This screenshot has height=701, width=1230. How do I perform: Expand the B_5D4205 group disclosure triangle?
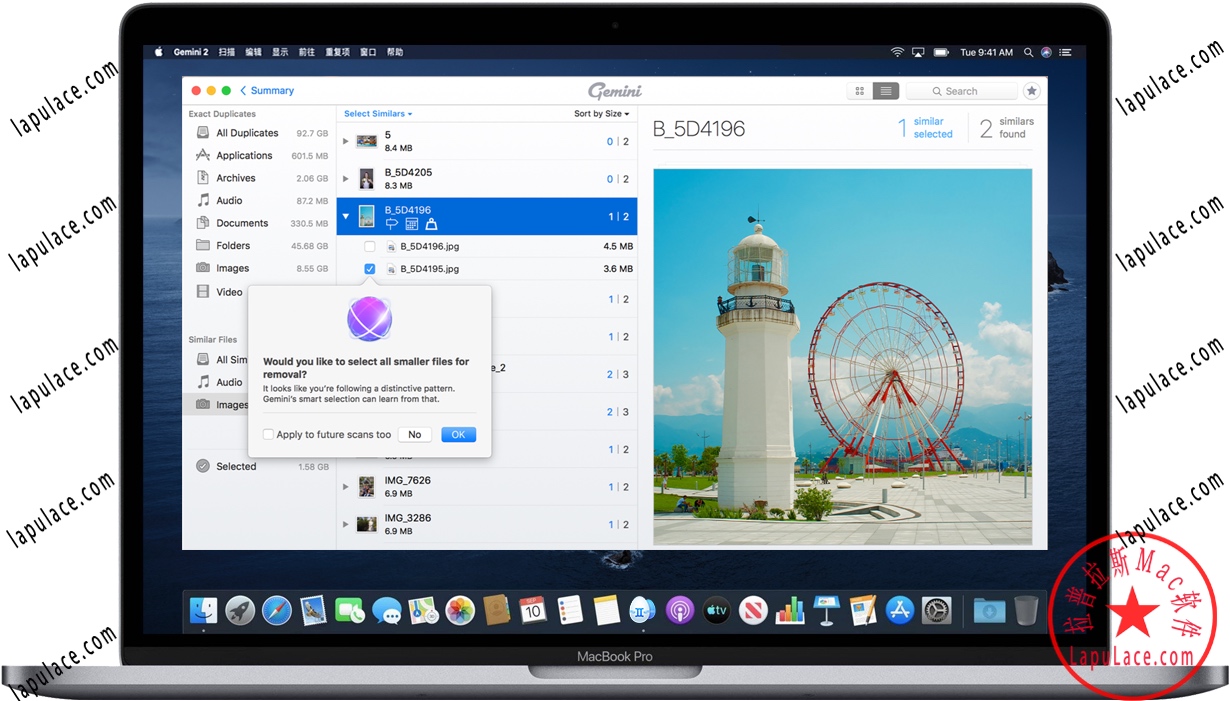(345, 179)
